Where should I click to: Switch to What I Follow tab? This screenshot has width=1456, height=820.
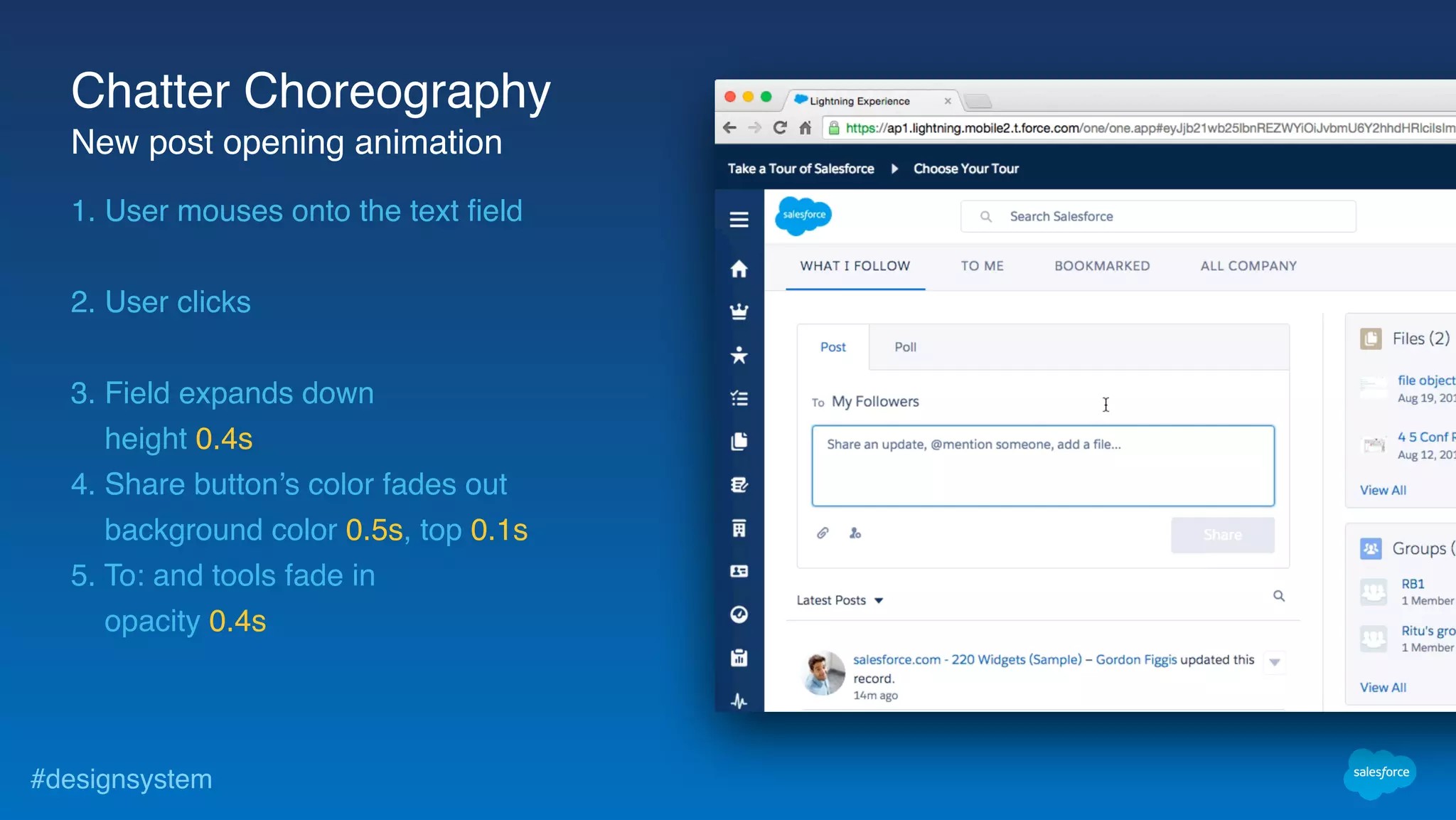pyautogui.click(x=855, y=266)
